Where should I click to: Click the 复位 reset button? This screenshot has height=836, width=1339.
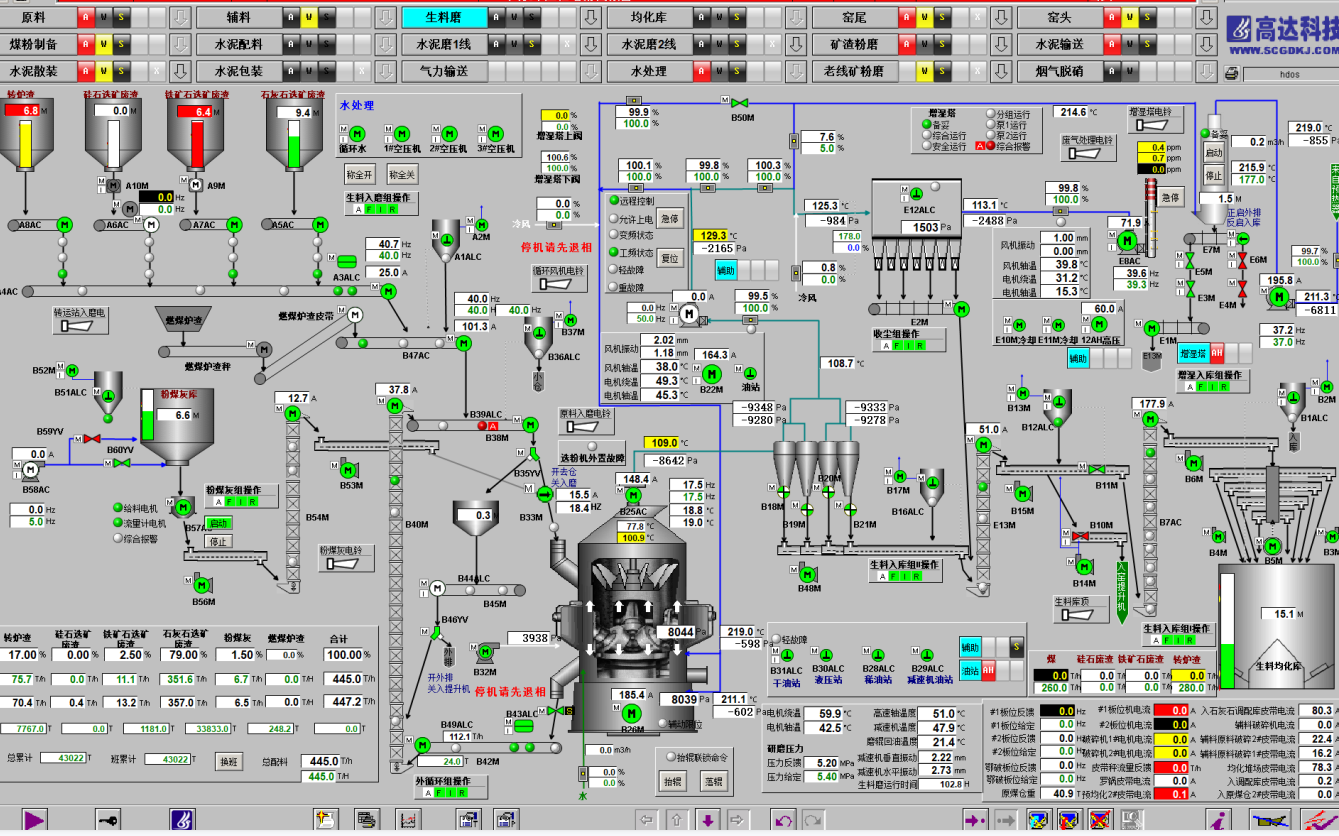click(669, 258)
